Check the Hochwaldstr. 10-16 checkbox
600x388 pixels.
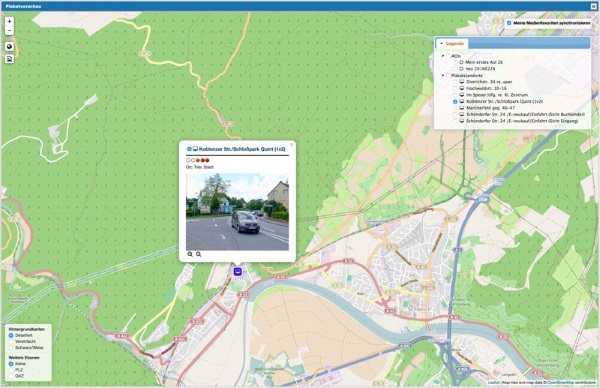coord(455,88)
